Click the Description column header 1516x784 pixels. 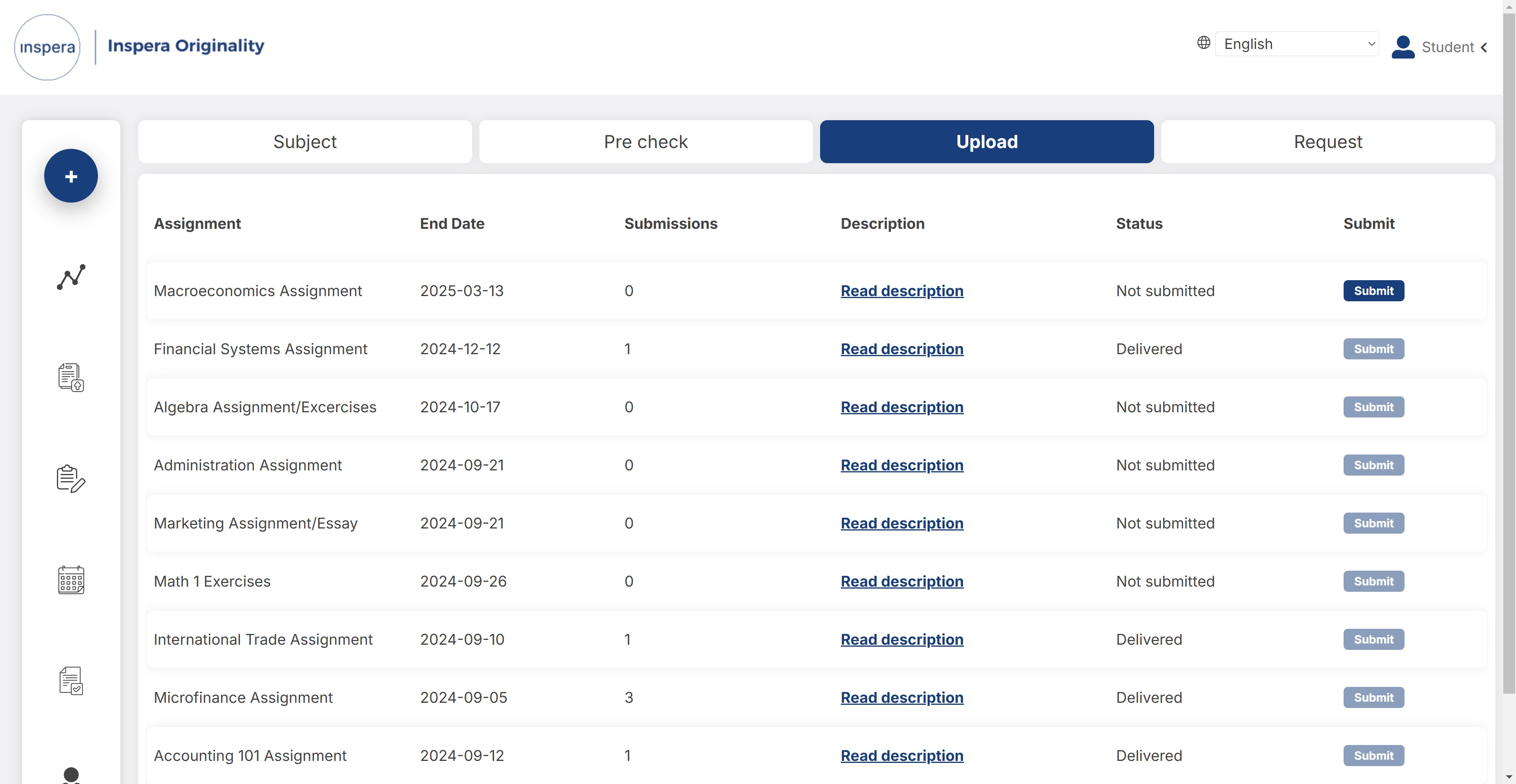[882, 224]
